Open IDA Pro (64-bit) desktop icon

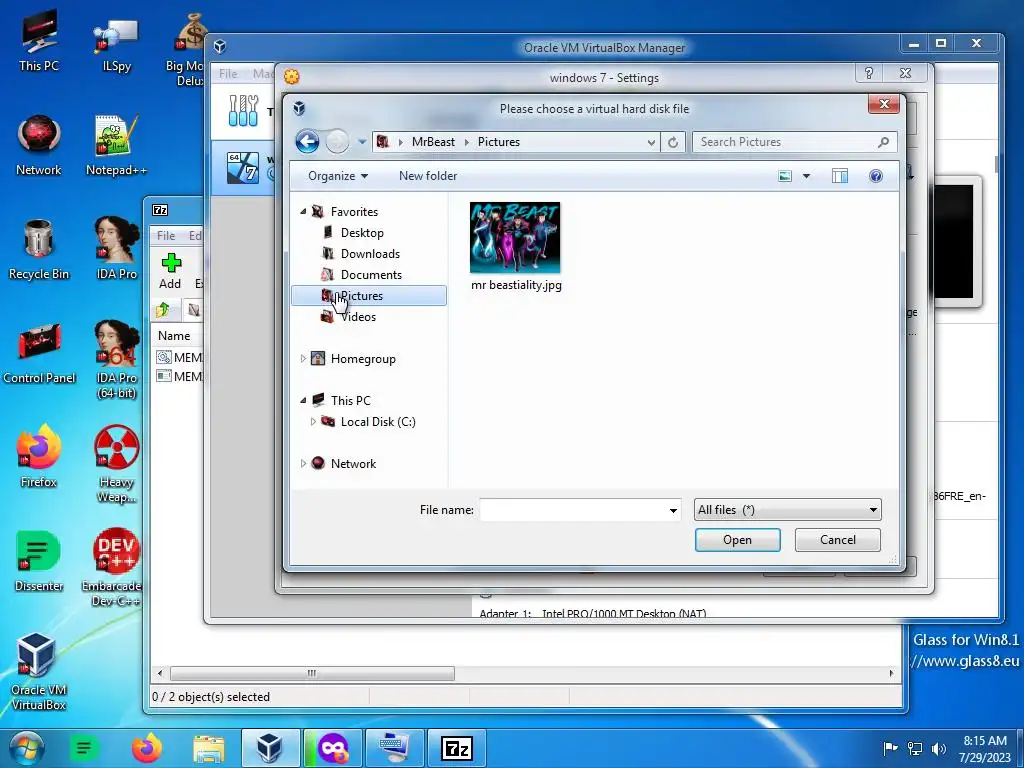coord(117,359)
